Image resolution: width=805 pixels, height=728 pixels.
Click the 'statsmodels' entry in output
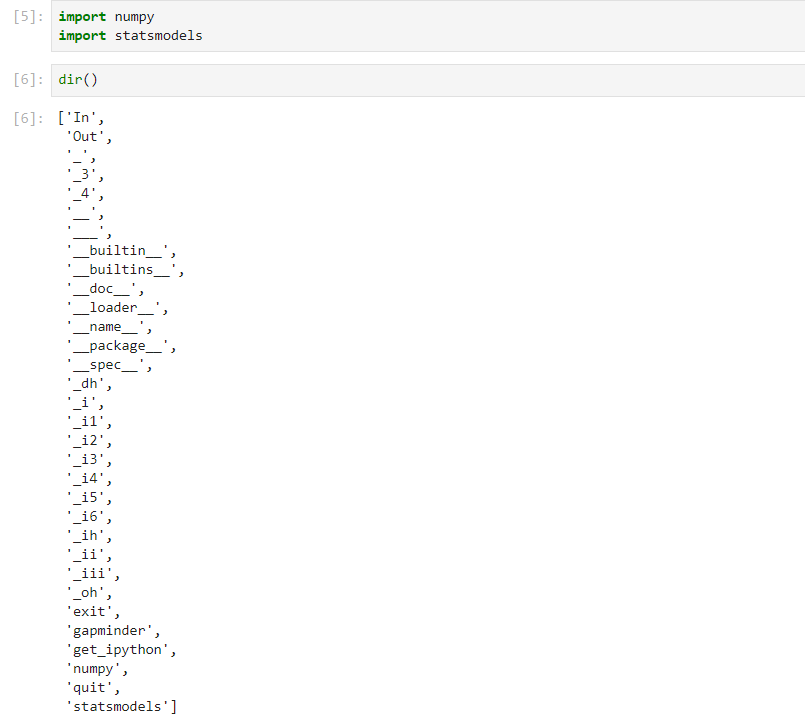click(116, 706)
